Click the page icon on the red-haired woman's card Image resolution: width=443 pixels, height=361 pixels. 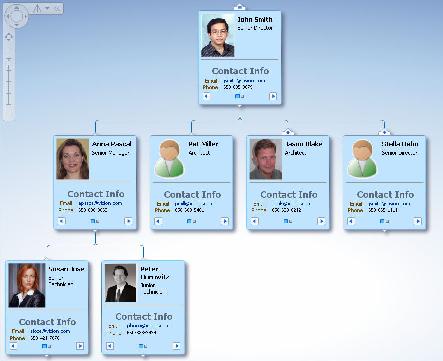tap(46, 346)
